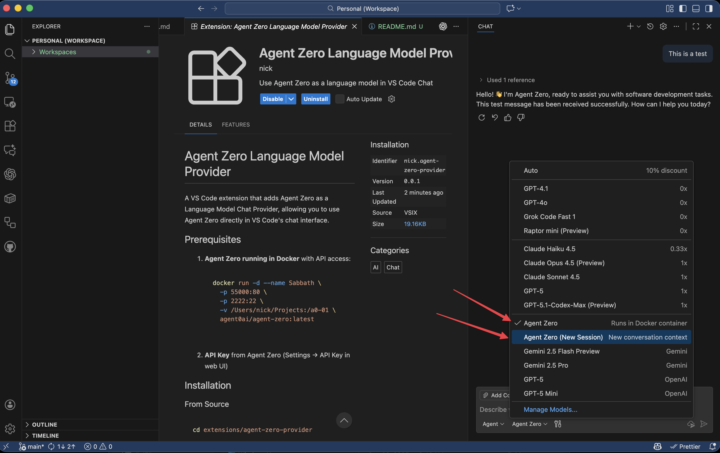
Task: Select GPT-5 Mini from OpenAI
Action: coord(602,393)
